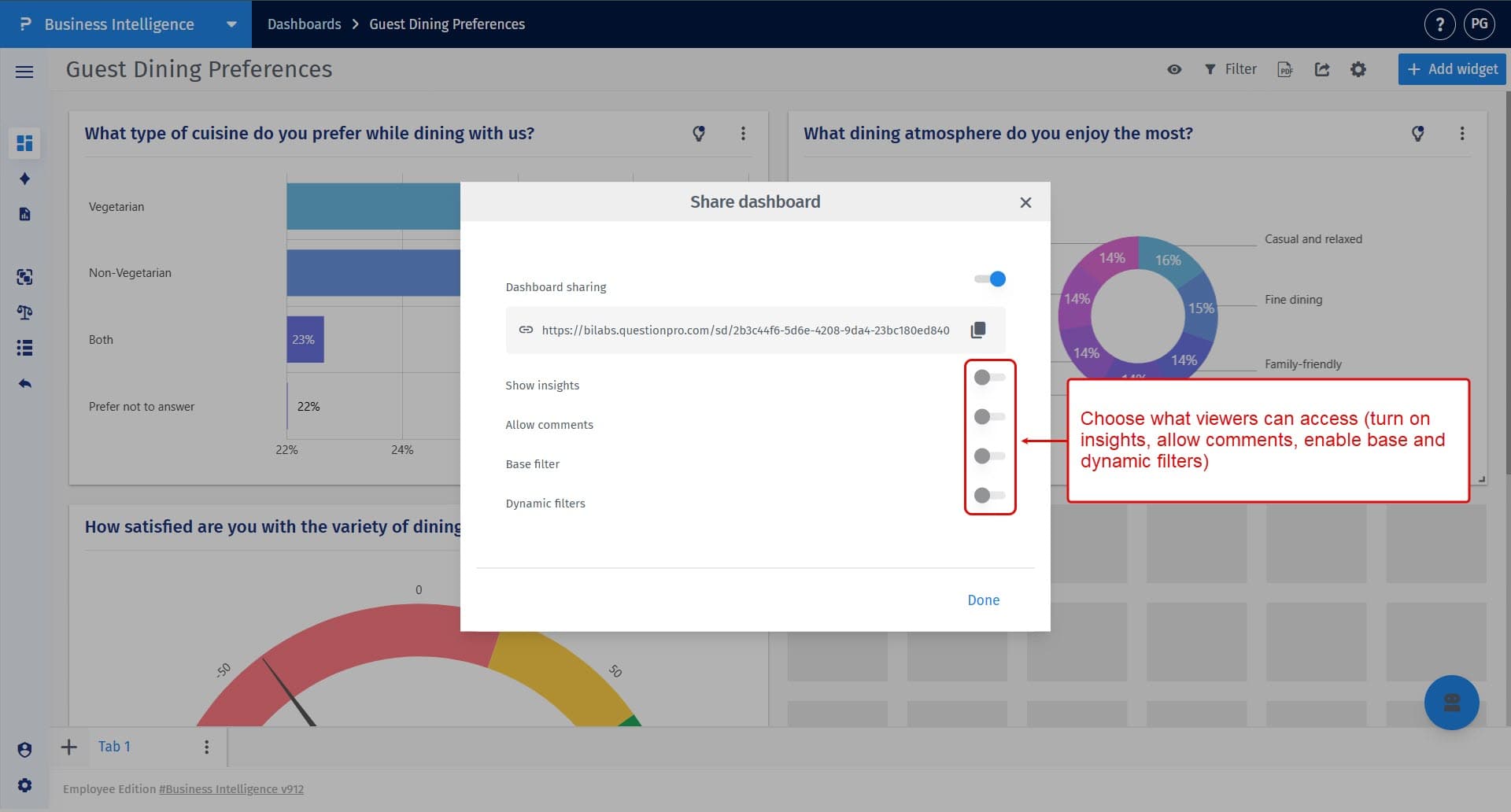
Task: Click the list view icon in sidebar
Action: 24,348
